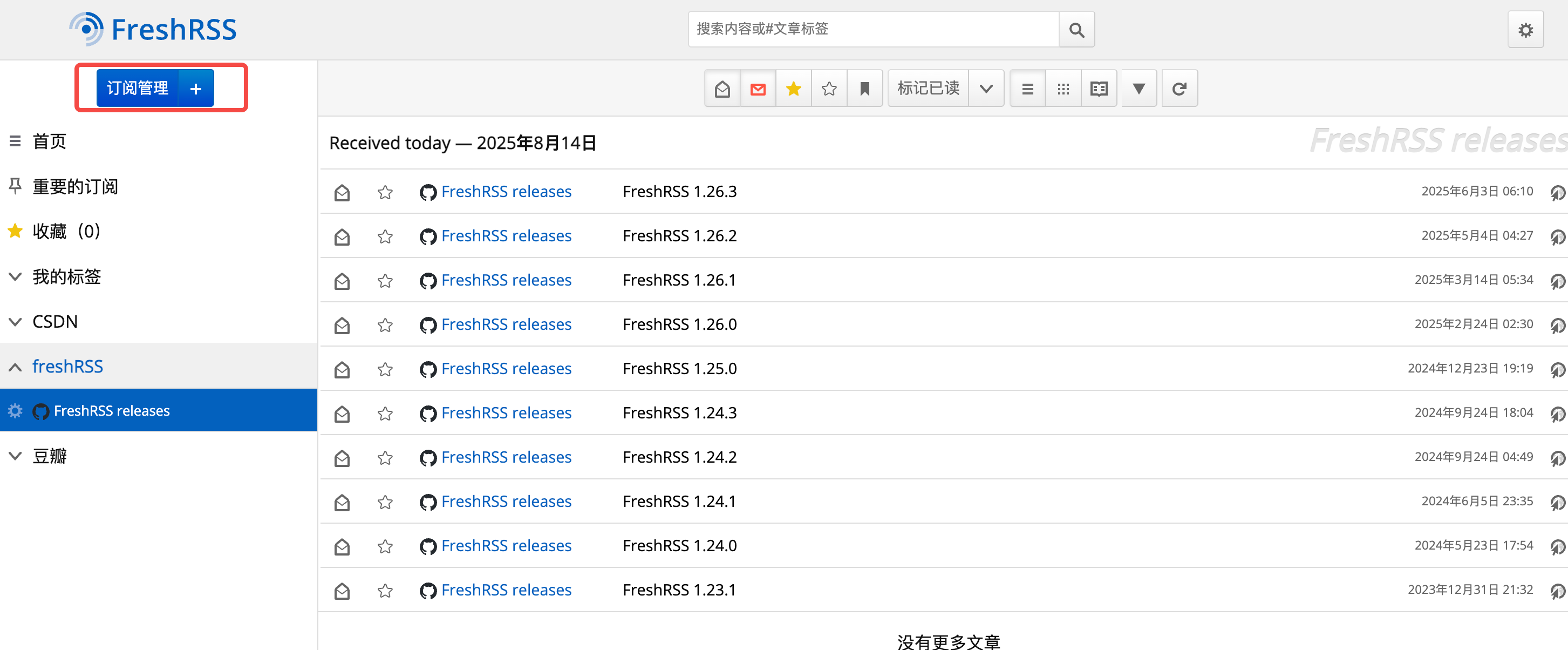The image size is (1568, 650).
Task: Star the FreshRSS 1.26.0 article
Action: click(x=385, y=326)
